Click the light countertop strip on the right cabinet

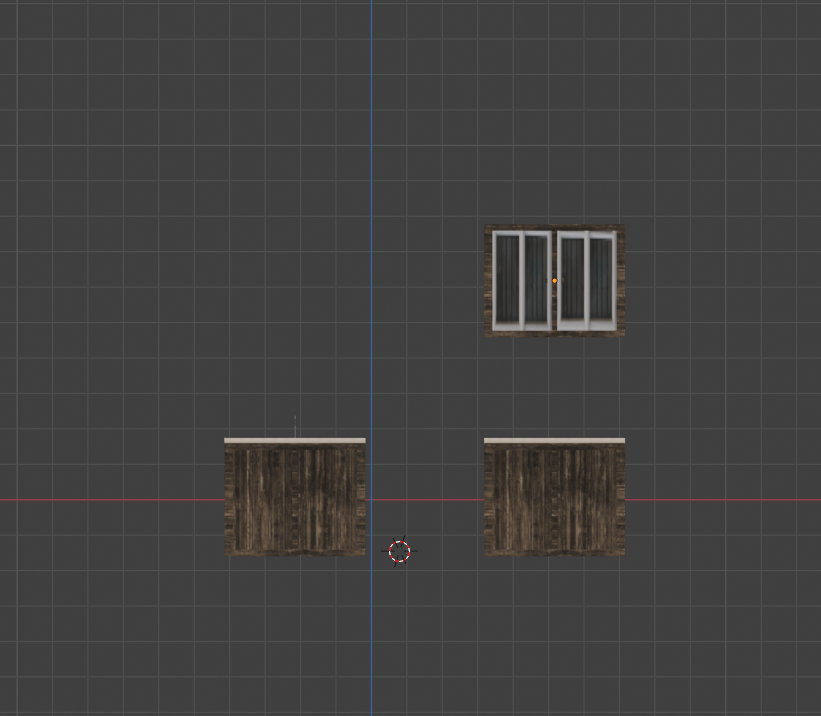point(554,440)
